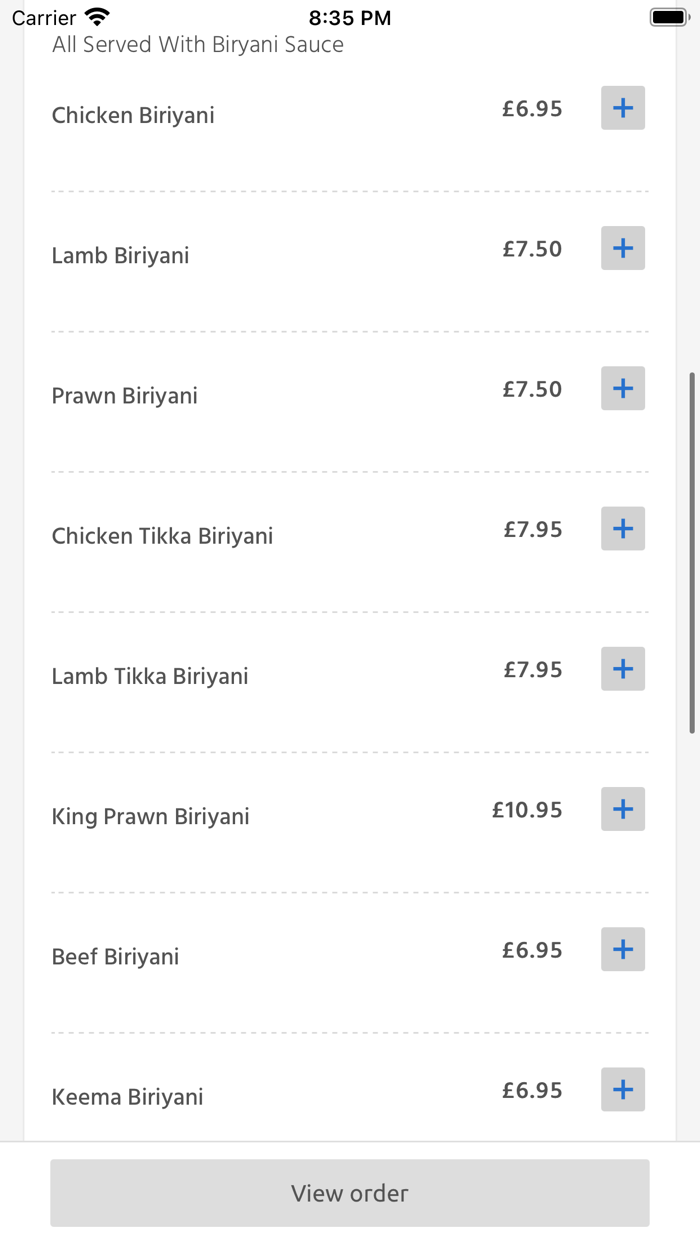Tap the battery indicator in the status bar
The image size is (700, 1244).
pyautogui.click(x=668, y=15)
